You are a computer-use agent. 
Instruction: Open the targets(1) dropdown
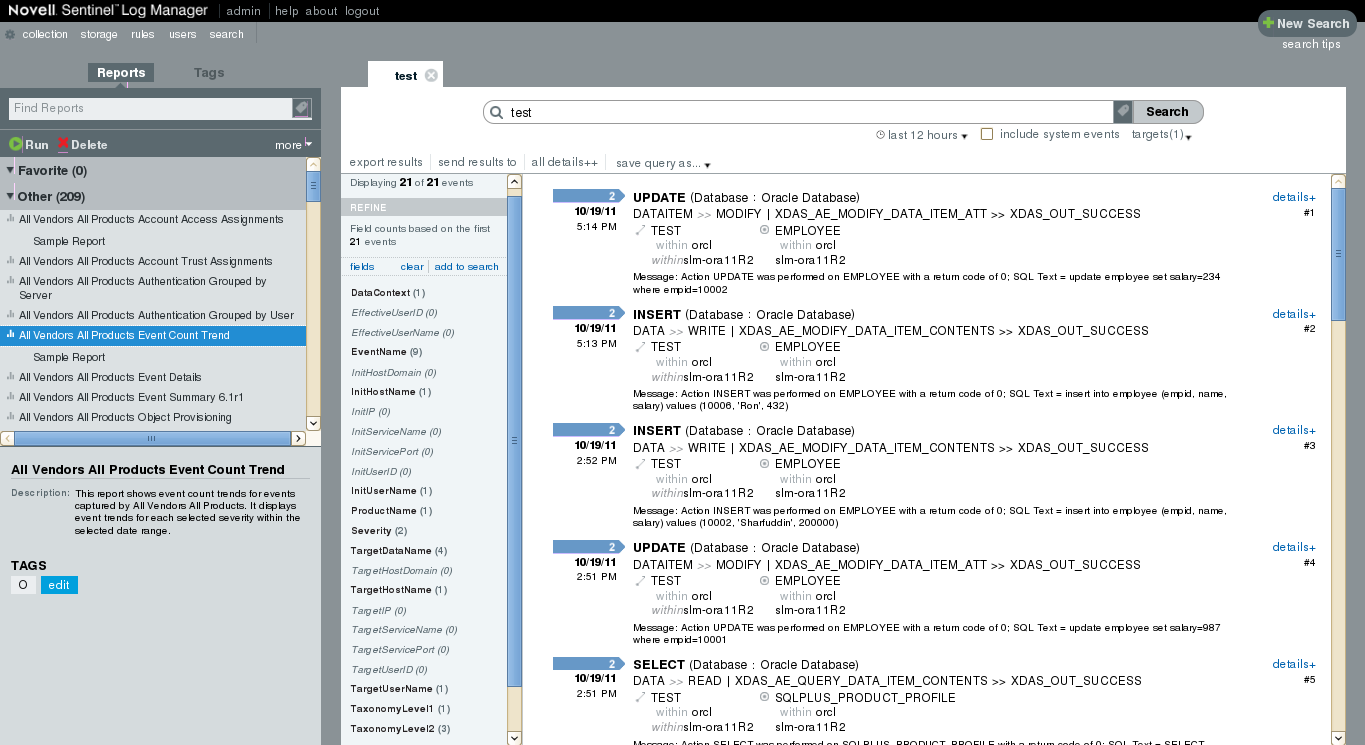[x=1161, y=135]
